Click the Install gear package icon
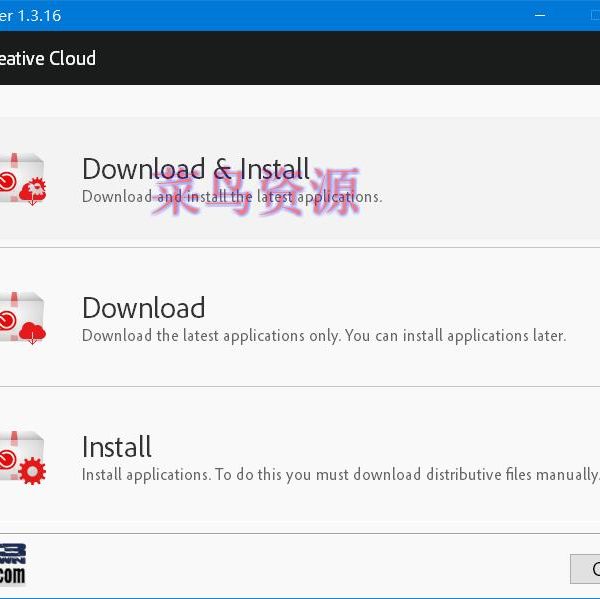Screen dimensions: 600x599 point(22,457)
